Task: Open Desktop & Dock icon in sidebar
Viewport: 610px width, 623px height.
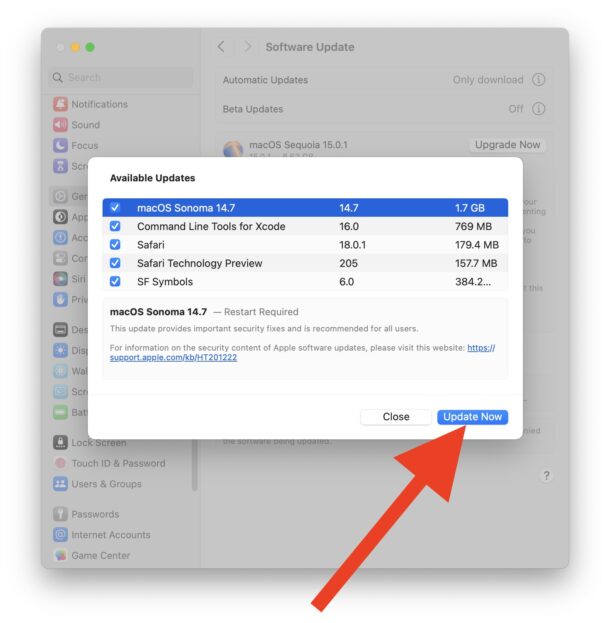Action: pos(60,330)
